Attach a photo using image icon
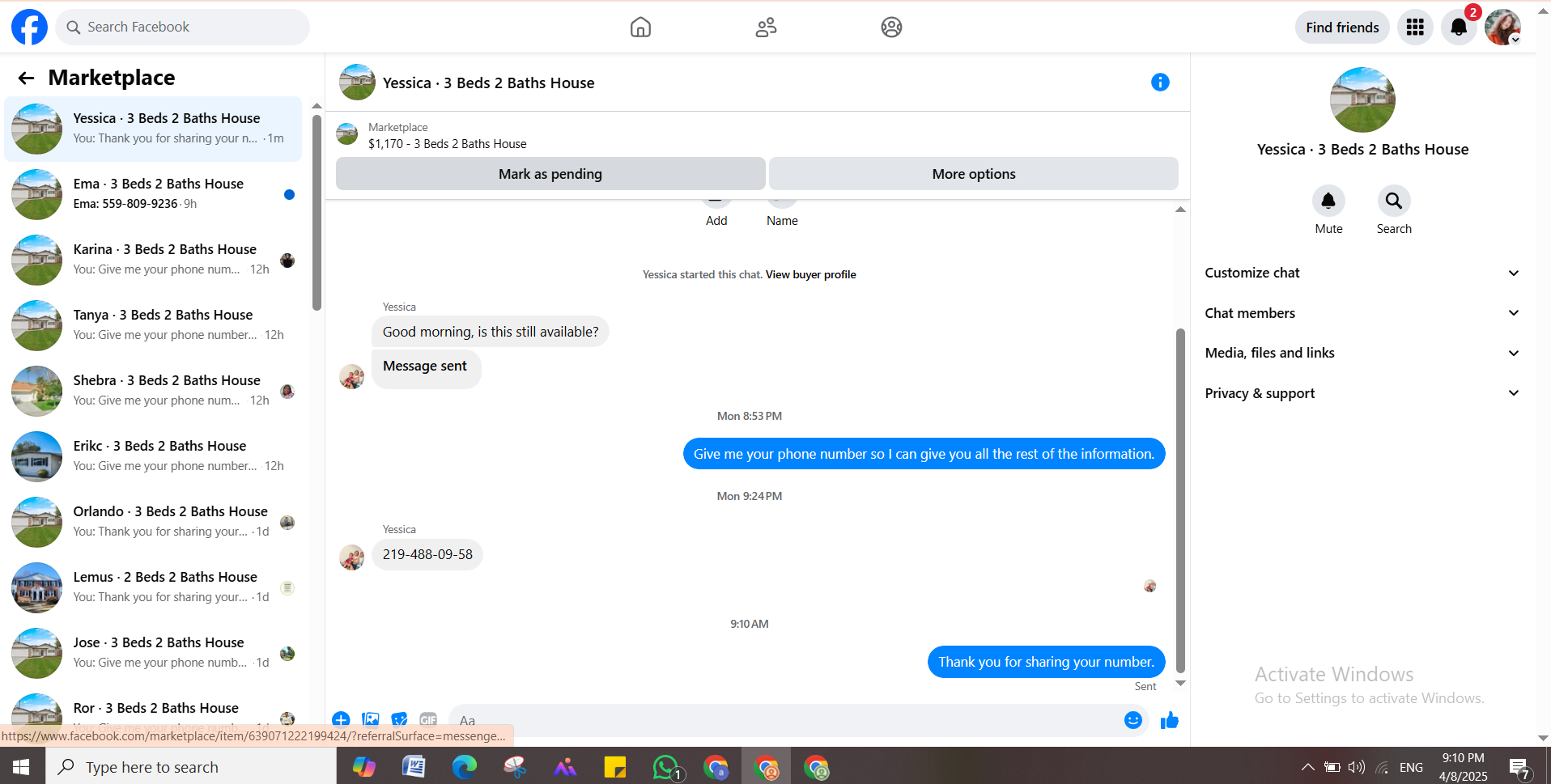Screen dimensions: 1551x784 (x=371, y=719)
